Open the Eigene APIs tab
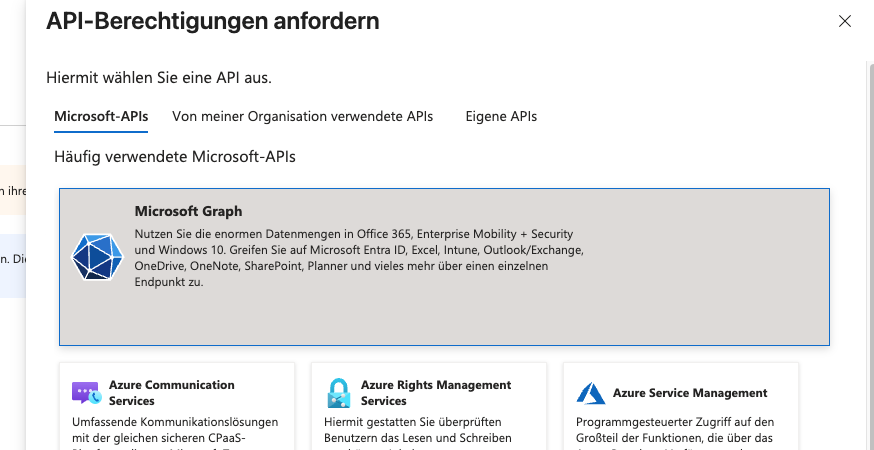 [x=501, y=116]
